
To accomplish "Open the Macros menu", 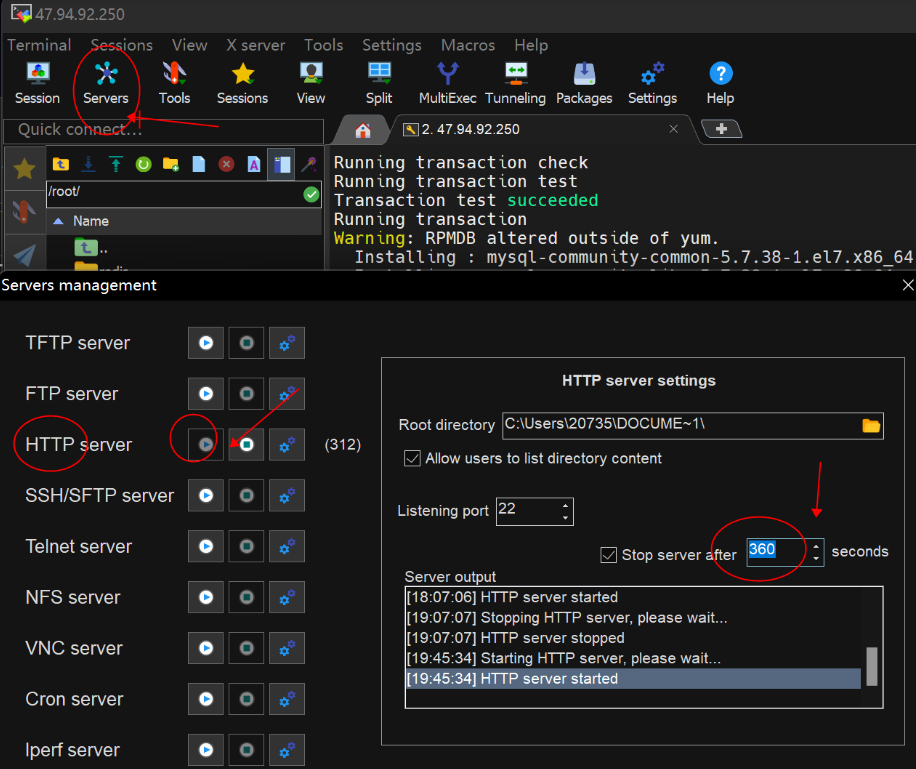I will click(x=468, y=45).
